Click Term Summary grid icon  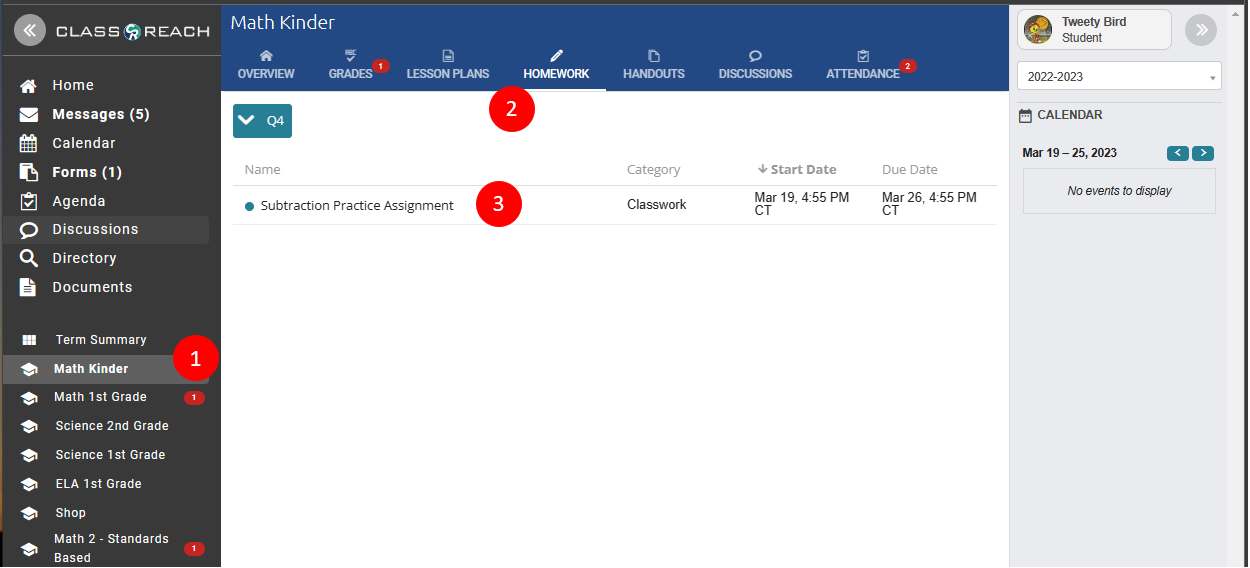pyautogui.click(x=29, y=340)
